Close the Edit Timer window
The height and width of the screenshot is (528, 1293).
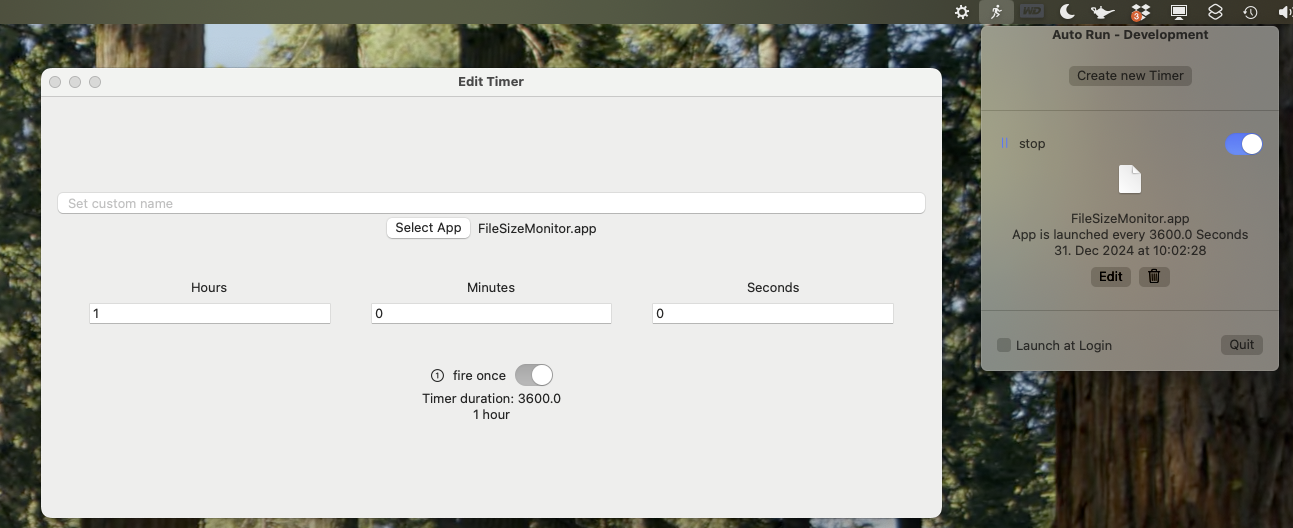[x=55, y=82]
